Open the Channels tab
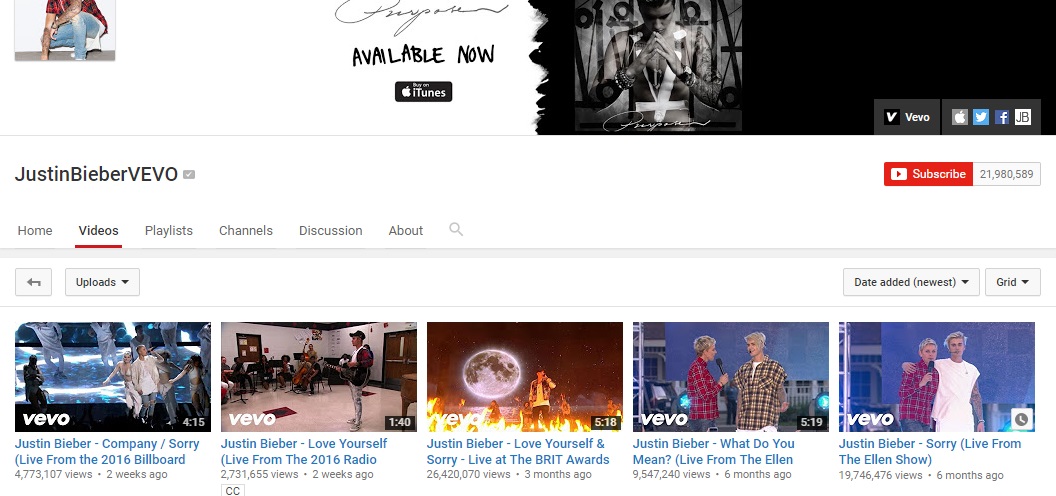Viewport: 1056px width, 496px height. tap(246, 230)
